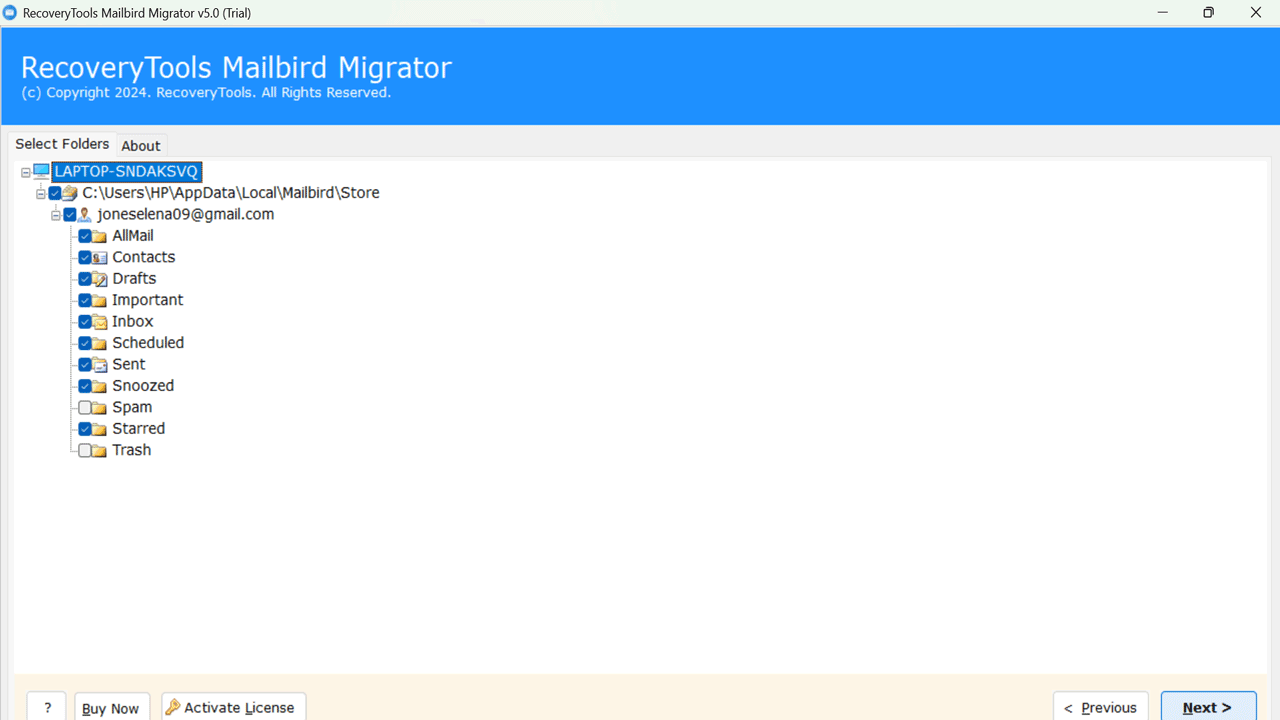Viewport: 1280px width, 720px height.
Task: Select the Inbox folder label
Action: pyautogui.click(x=133, y=322)
